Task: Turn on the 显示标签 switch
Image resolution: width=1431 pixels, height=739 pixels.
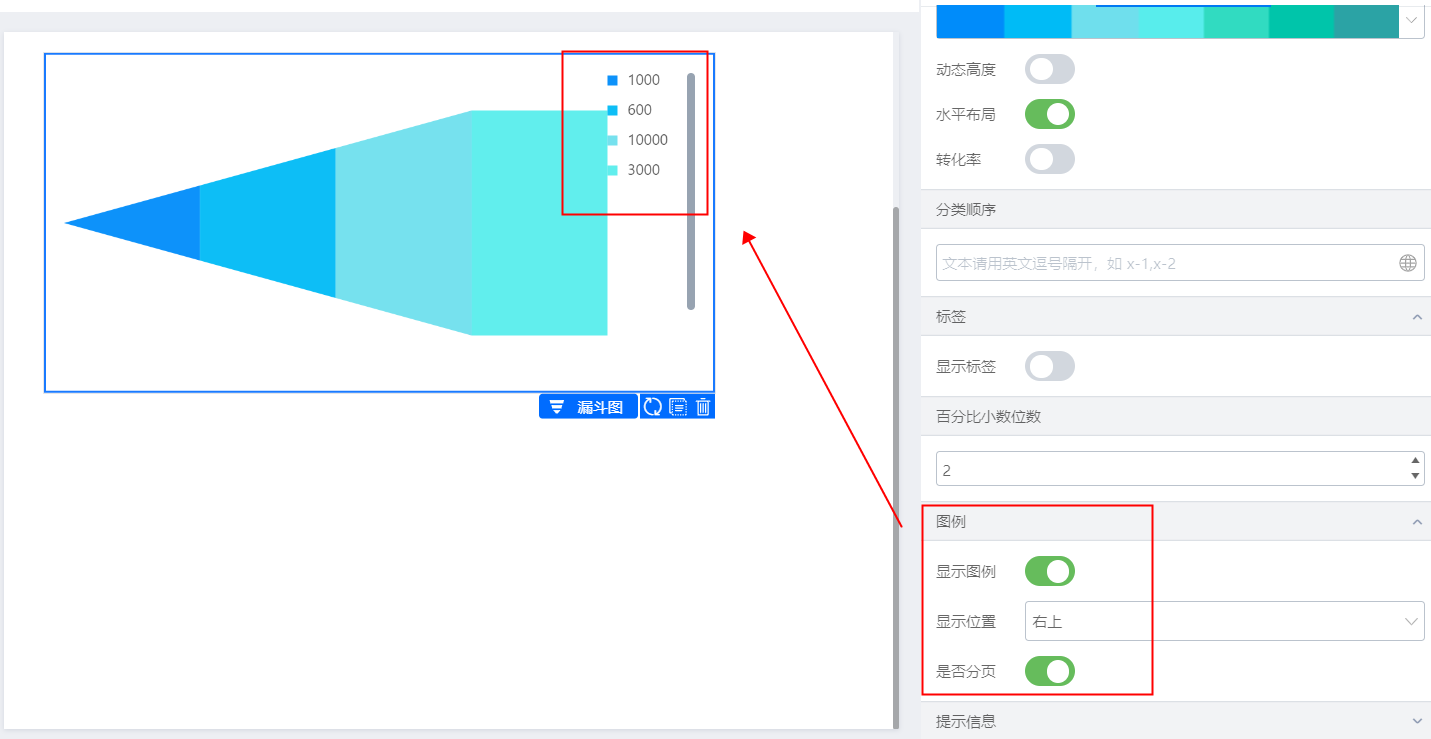Action: coord(1050,366)
